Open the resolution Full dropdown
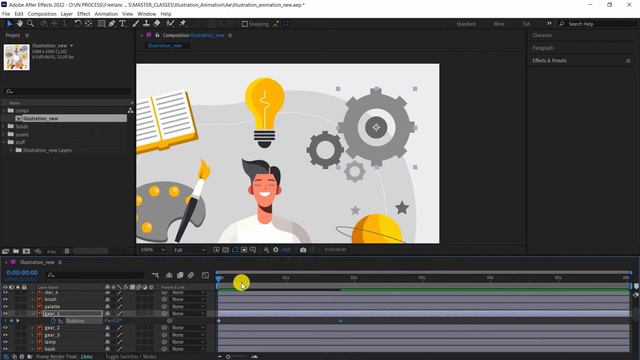Screen dimensions: 640x360 (190, 250)
